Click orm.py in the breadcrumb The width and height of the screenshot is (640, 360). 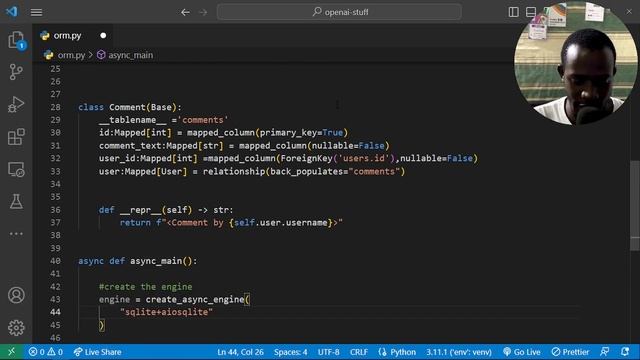coord(71,55)
